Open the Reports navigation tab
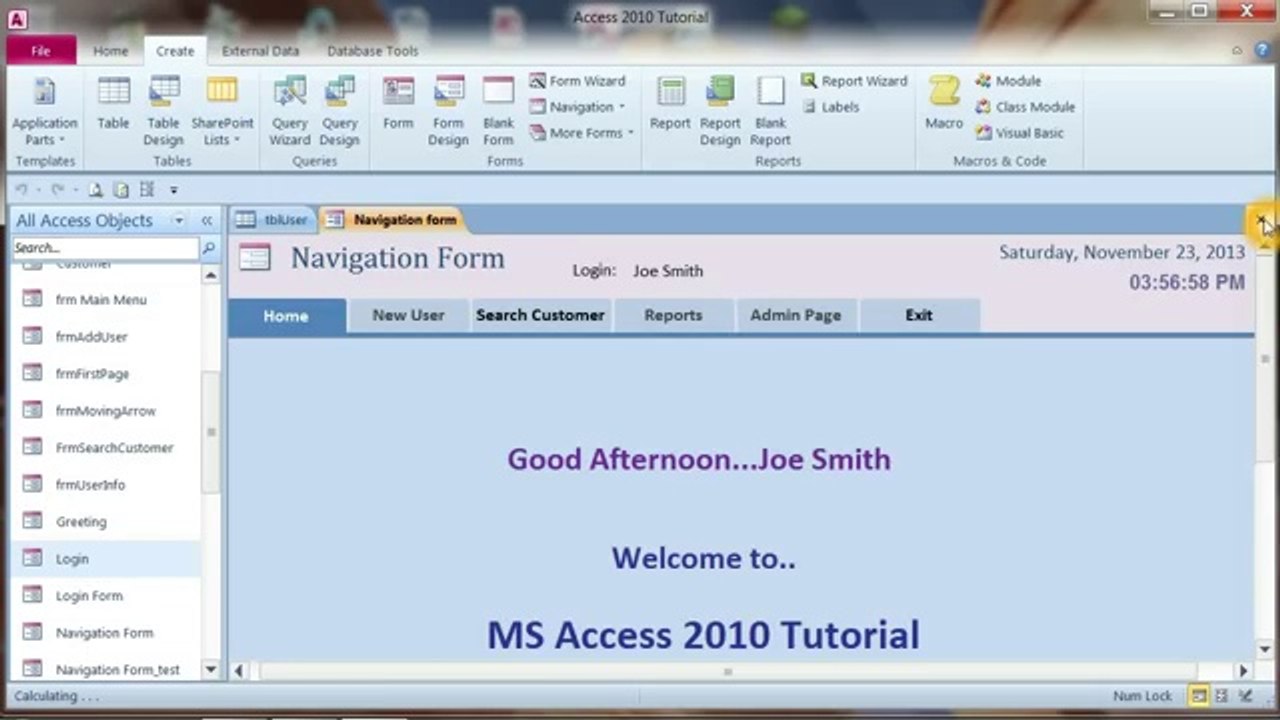1280x720 pixels. tap(673, 315)
